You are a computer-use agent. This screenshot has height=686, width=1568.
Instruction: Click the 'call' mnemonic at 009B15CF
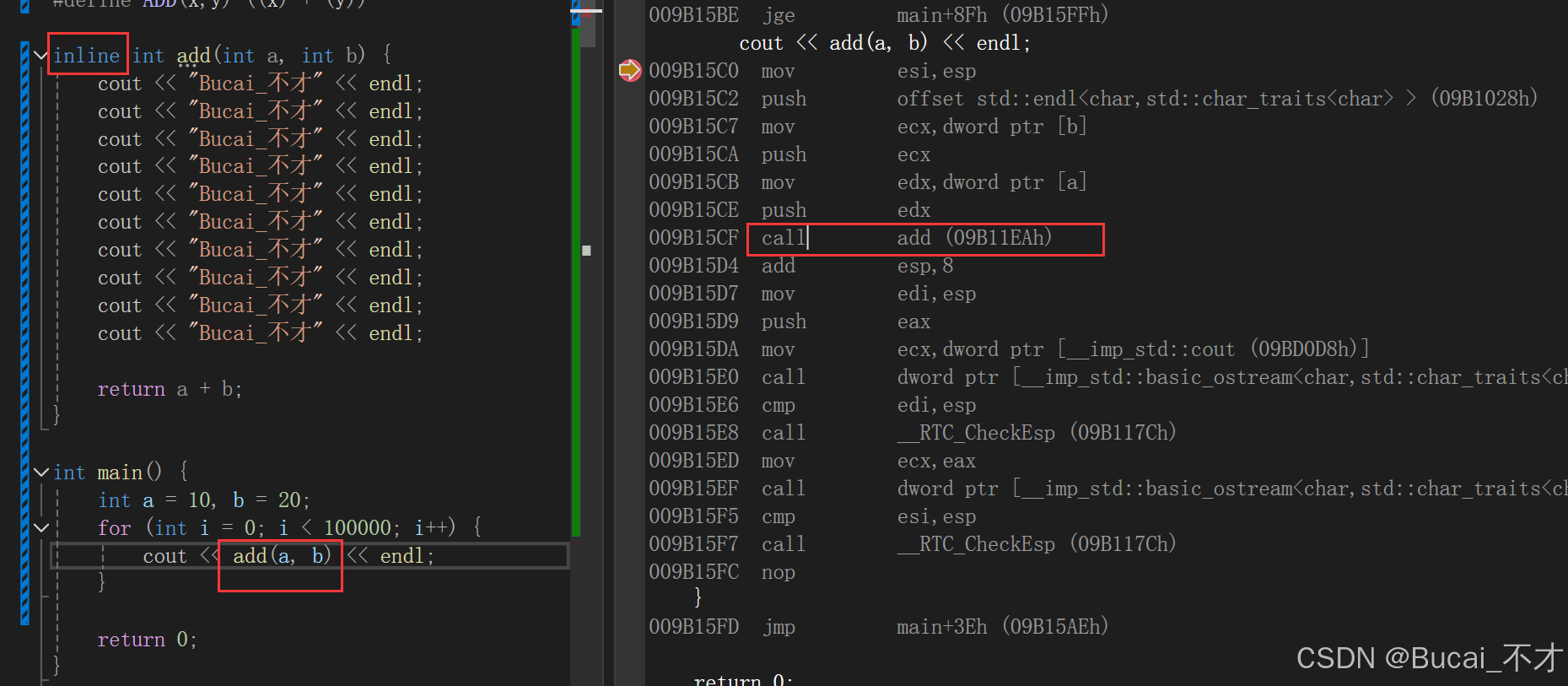tap(783, 238)
